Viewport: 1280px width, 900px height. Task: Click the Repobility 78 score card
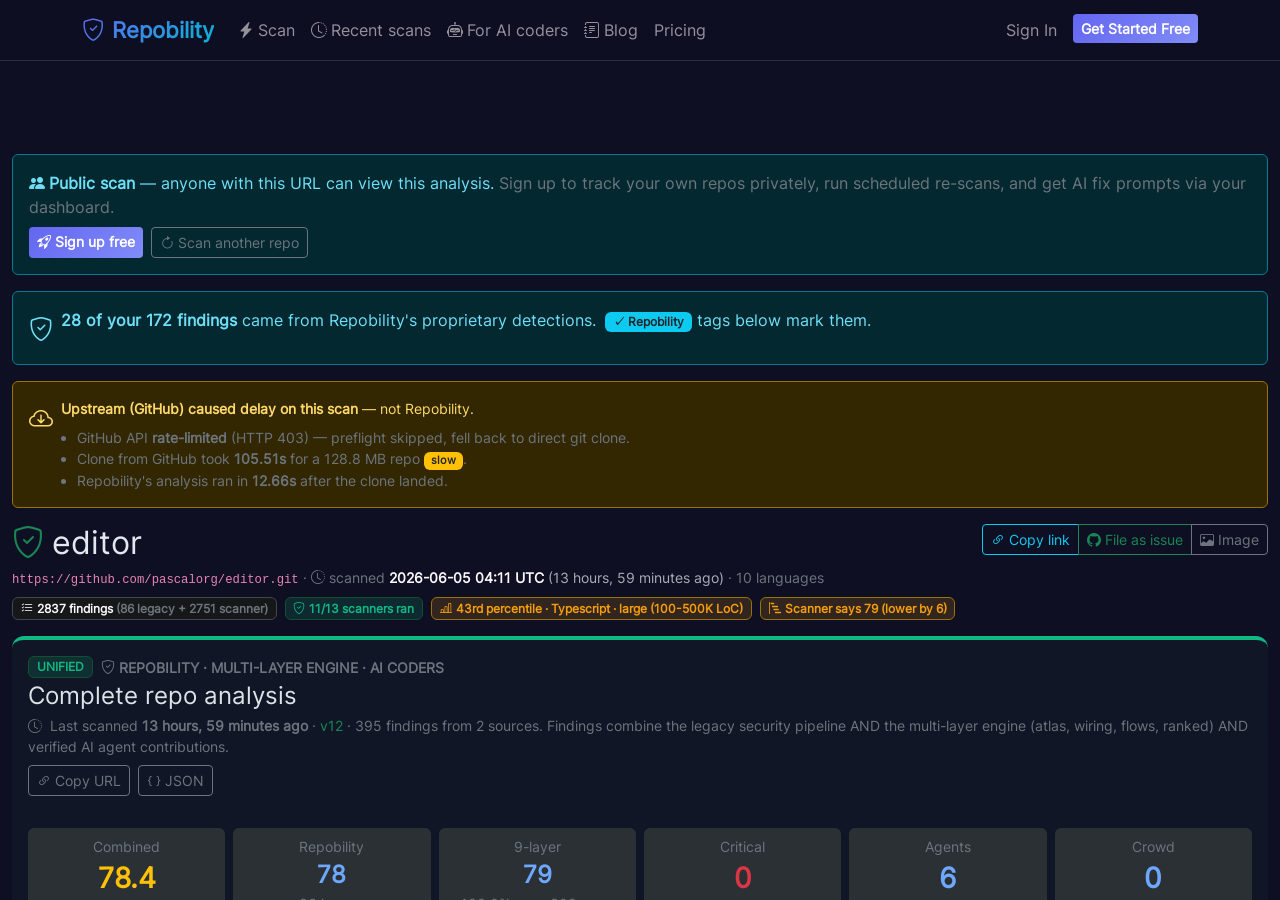click(x=332, y=864)
